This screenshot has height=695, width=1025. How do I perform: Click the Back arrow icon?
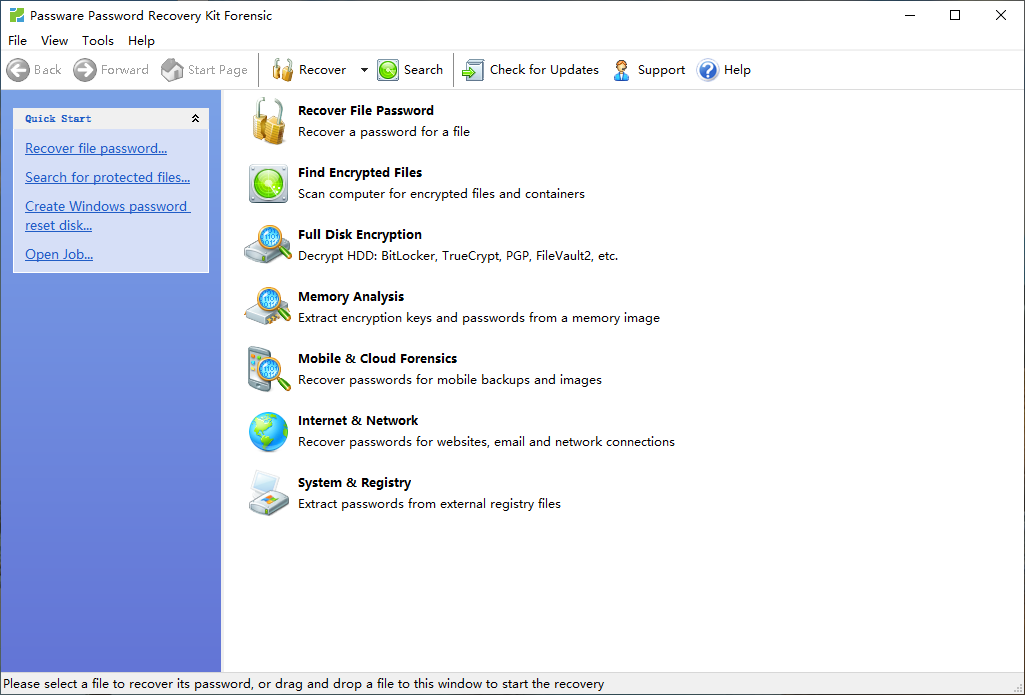click(18, 70)
